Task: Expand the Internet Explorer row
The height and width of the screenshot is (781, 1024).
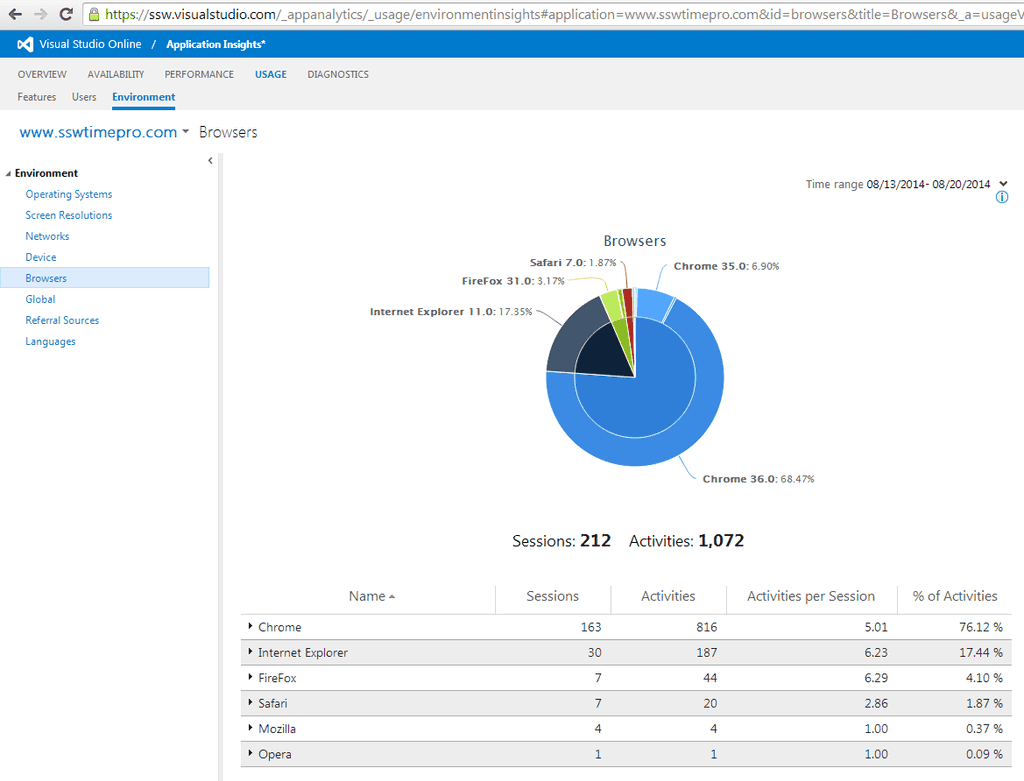Action: pos(250,652)
